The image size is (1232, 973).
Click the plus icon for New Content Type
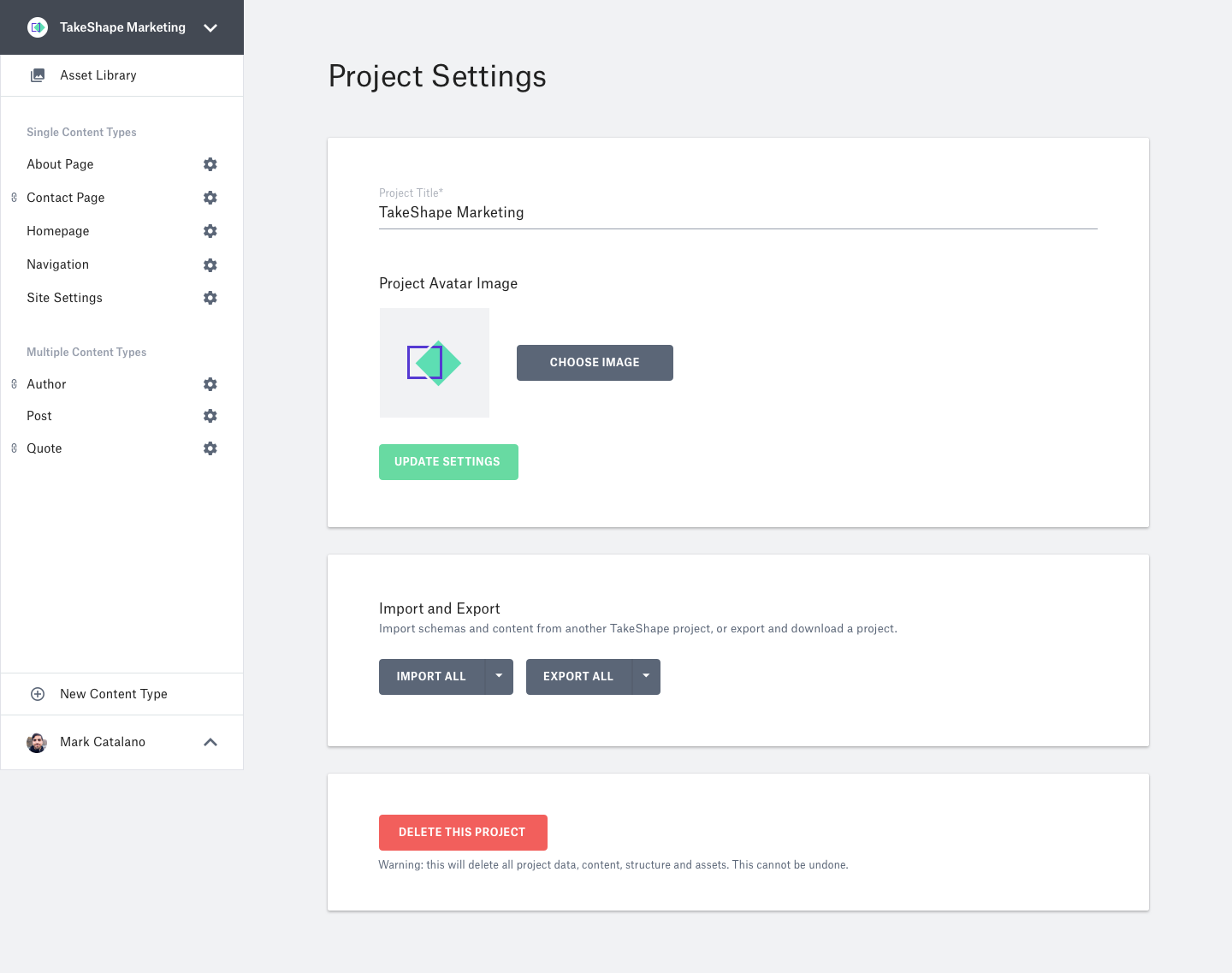tap(38, 694)
